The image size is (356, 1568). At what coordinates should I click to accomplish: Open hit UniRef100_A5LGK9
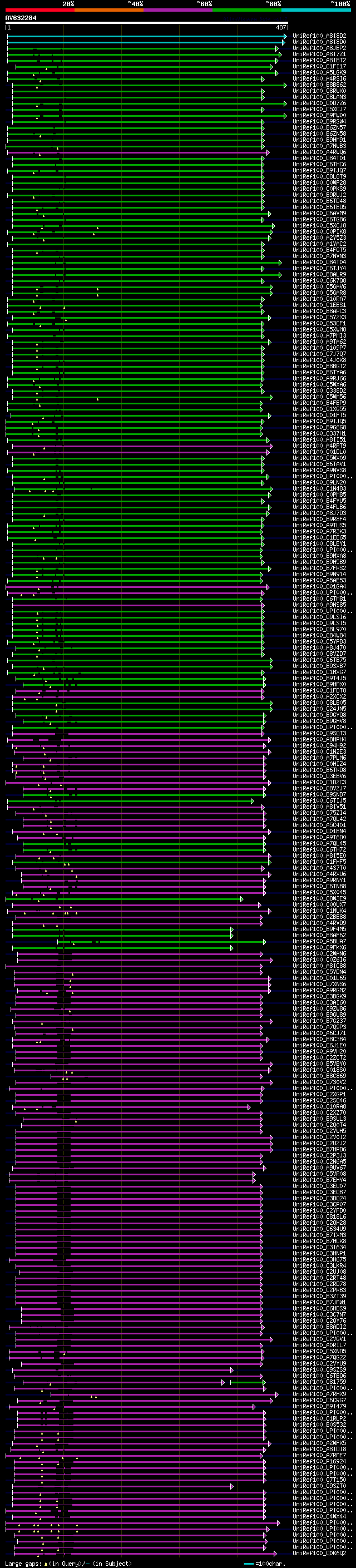(x=319, y=72)
